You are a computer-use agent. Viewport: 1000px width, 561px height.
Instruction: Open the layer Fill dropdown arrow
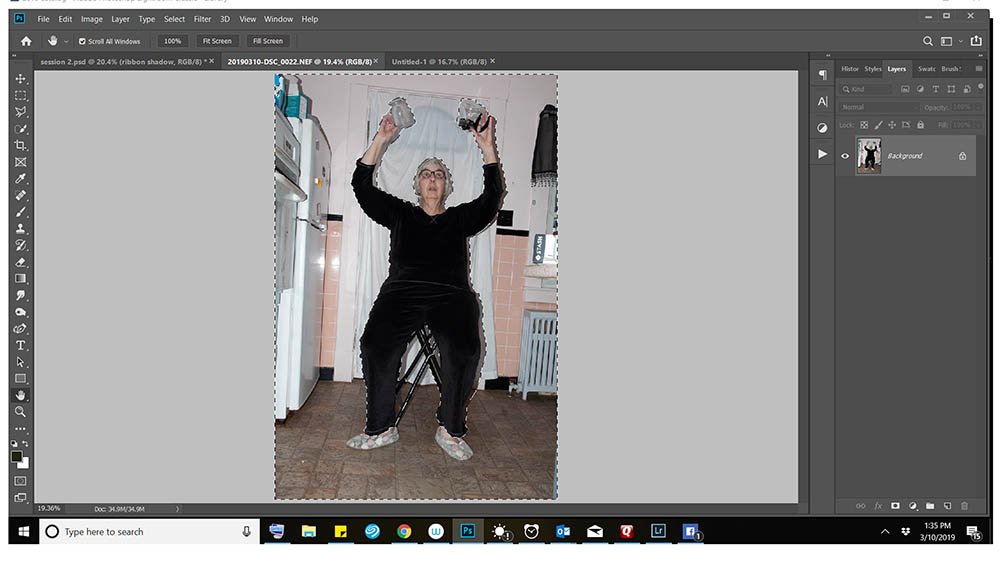click(980, 125)
